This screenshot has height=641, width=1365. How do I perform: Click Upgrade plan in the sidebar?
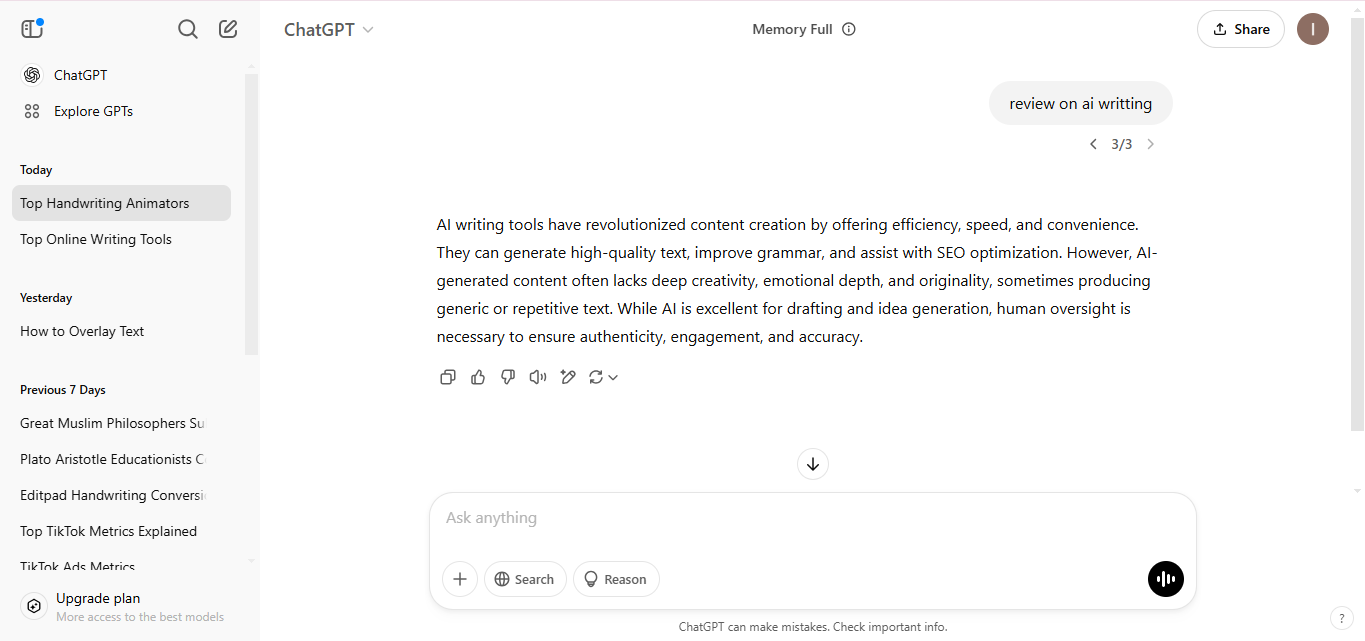point(98,598)
